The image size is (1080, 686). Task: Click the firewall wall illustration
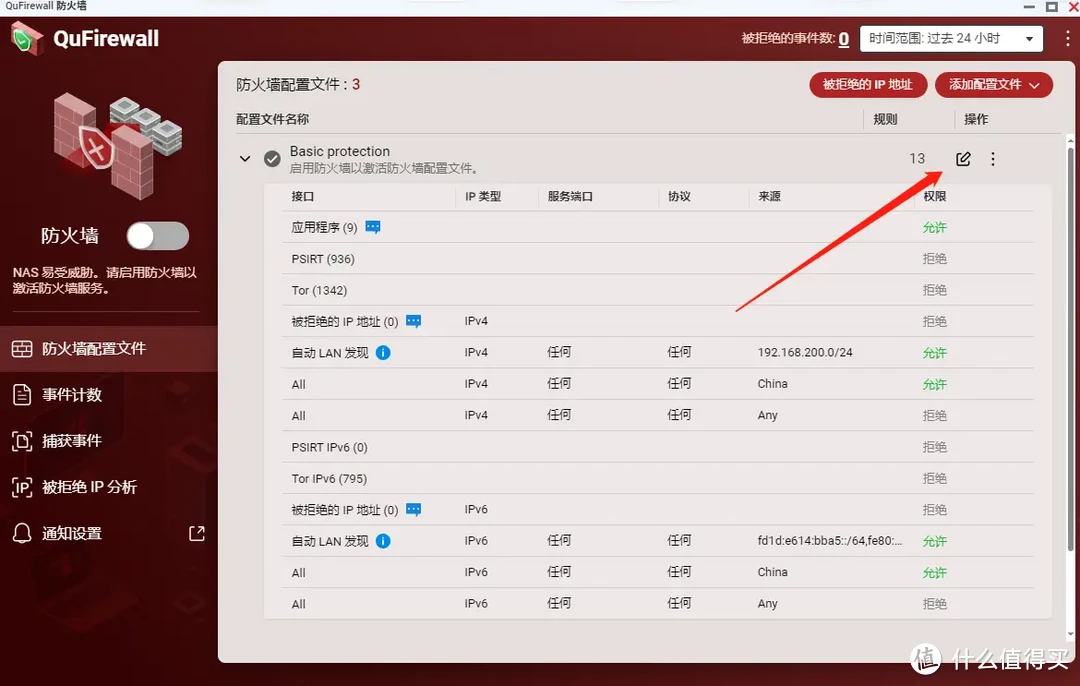tap(117, 146)
